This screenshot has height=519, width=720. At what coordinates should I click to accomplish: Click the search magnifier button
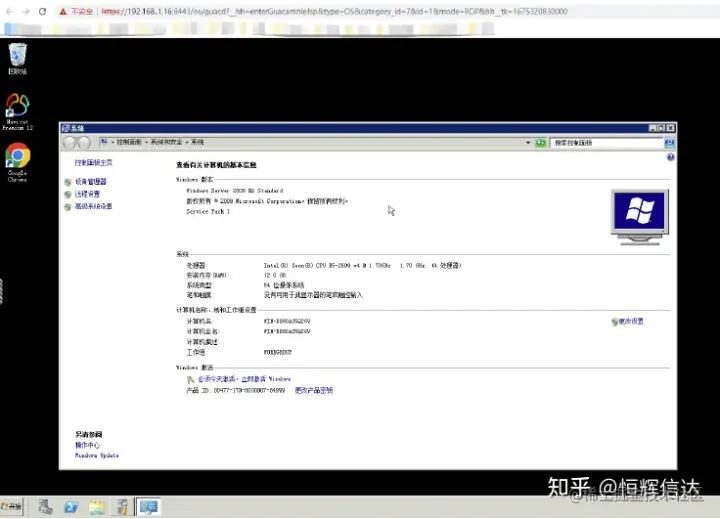pos(669,143)
